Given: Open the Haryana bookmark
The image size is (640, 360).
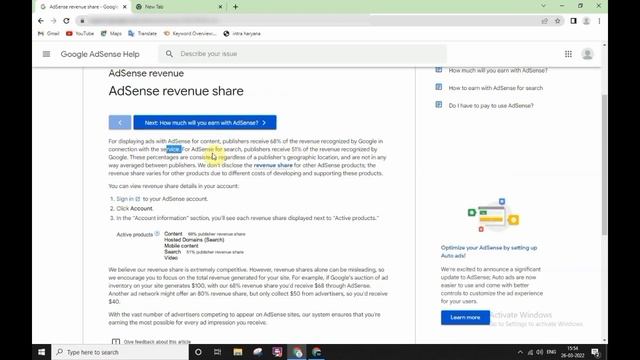Looking at the screenshot, I should pos(242,33).
